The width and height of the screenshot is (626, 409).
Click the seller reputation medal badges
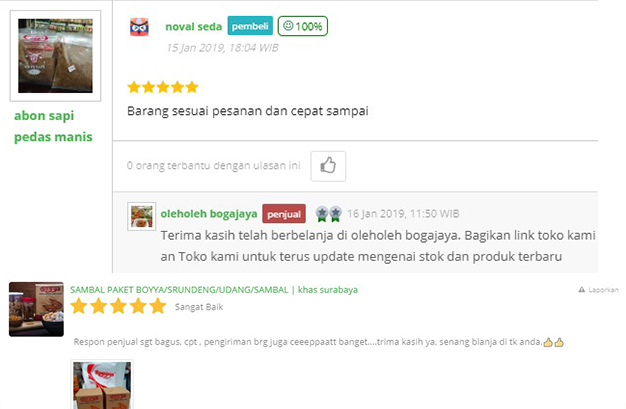[329, 214]
